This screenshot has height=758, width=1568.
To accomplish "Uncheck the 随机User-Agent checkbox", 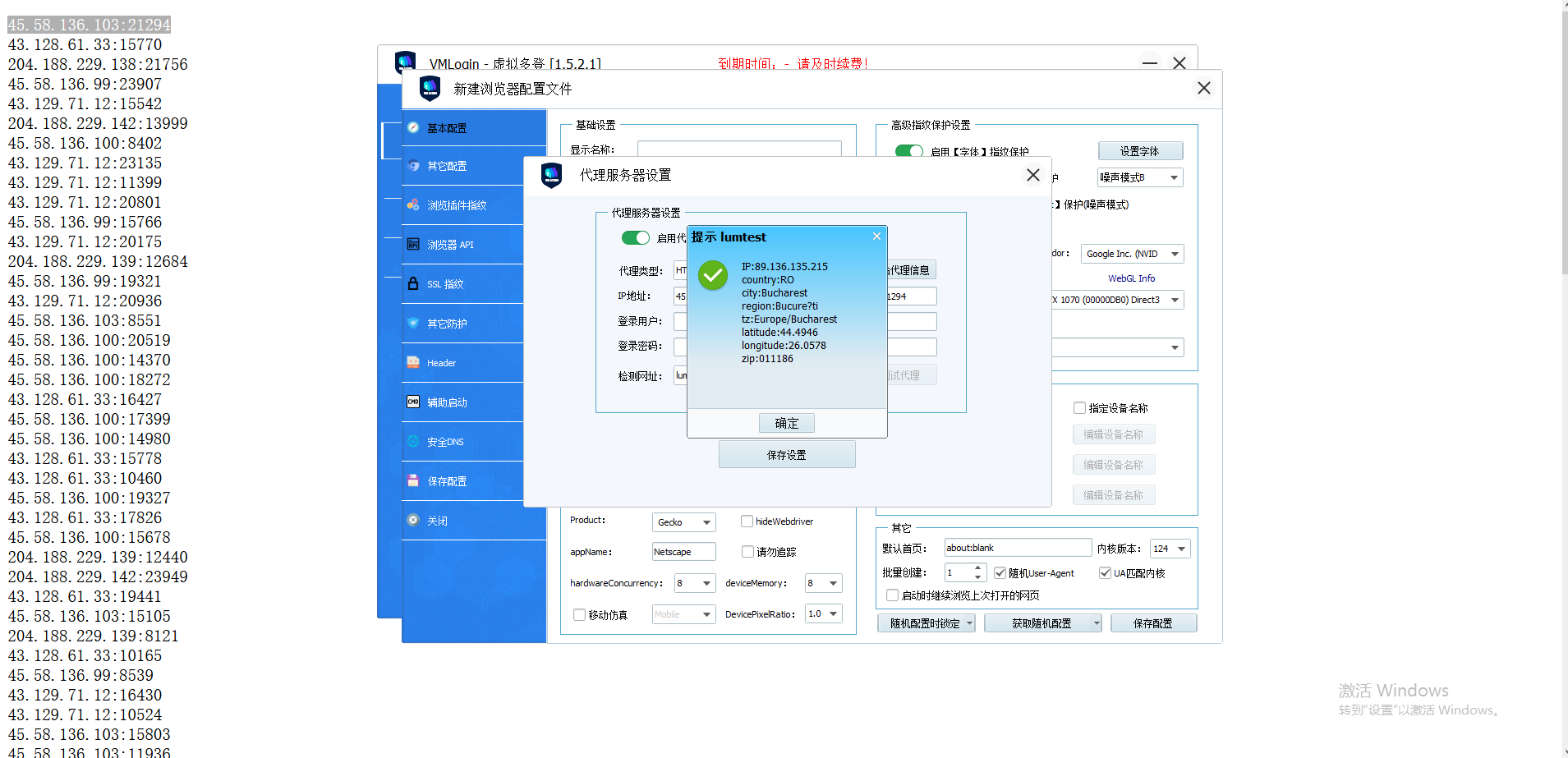I will pyautogui.click(x=1000, y=573).
